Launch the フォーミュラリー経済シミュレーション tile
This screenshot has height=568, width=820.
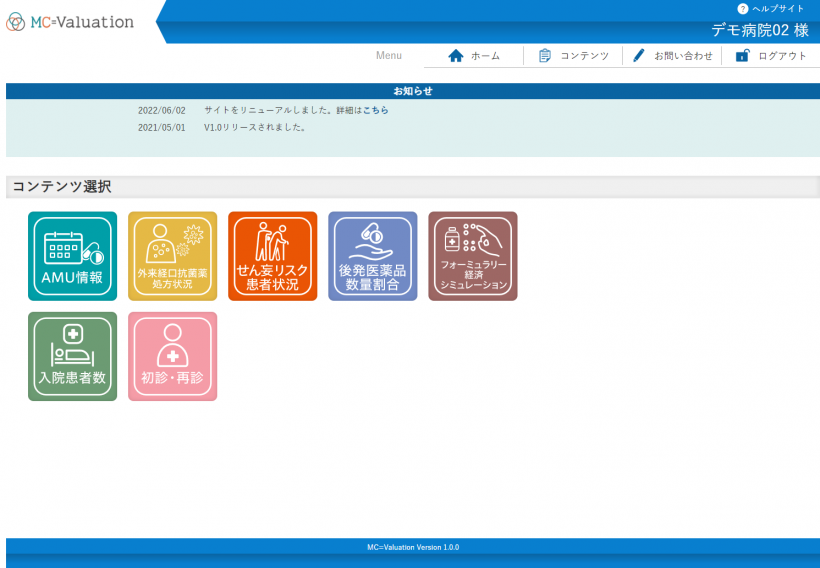[x=472, y=256]
